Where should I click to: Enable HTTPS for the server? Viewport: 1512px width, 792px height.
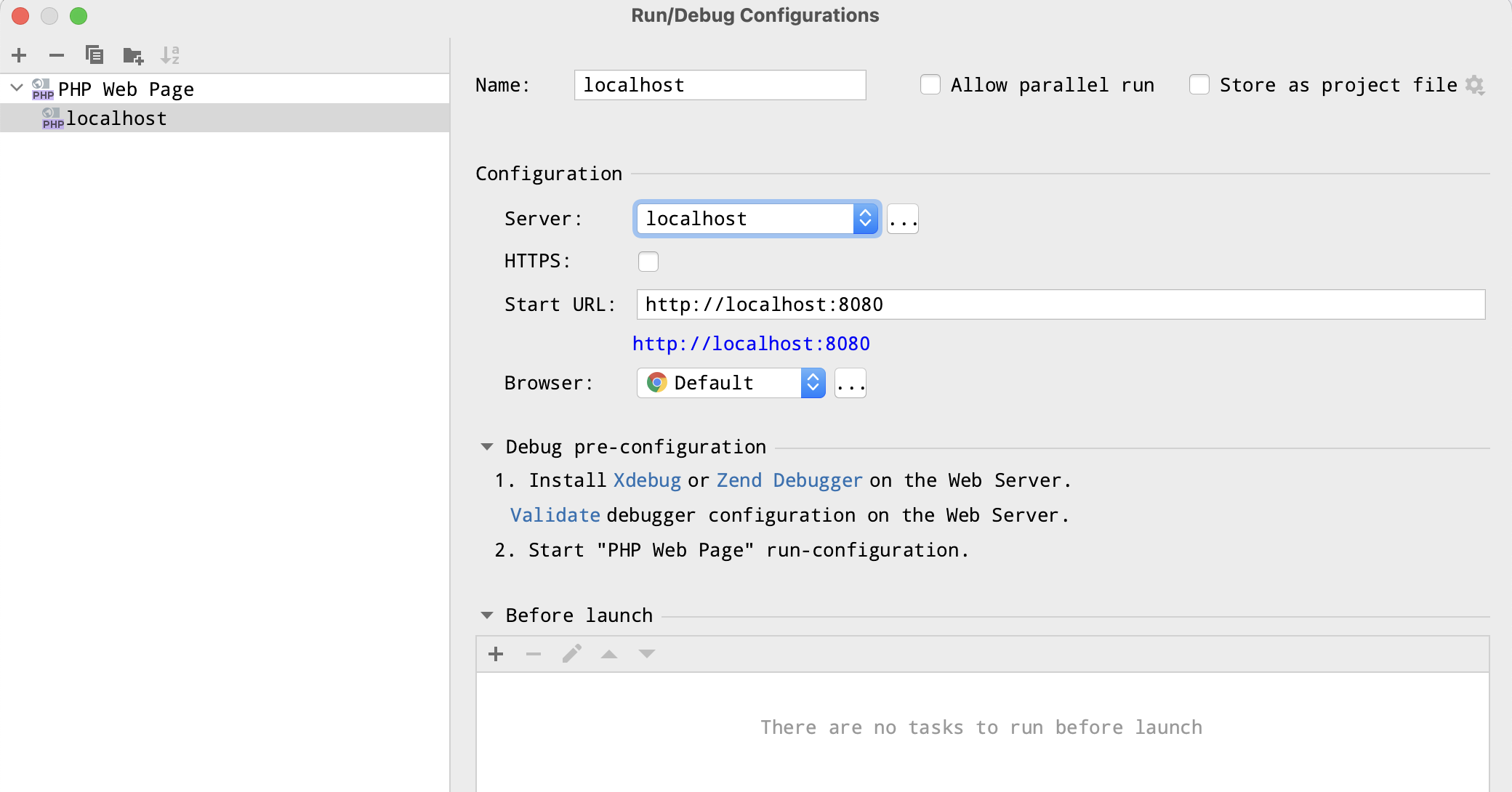(x=648, y=261)
